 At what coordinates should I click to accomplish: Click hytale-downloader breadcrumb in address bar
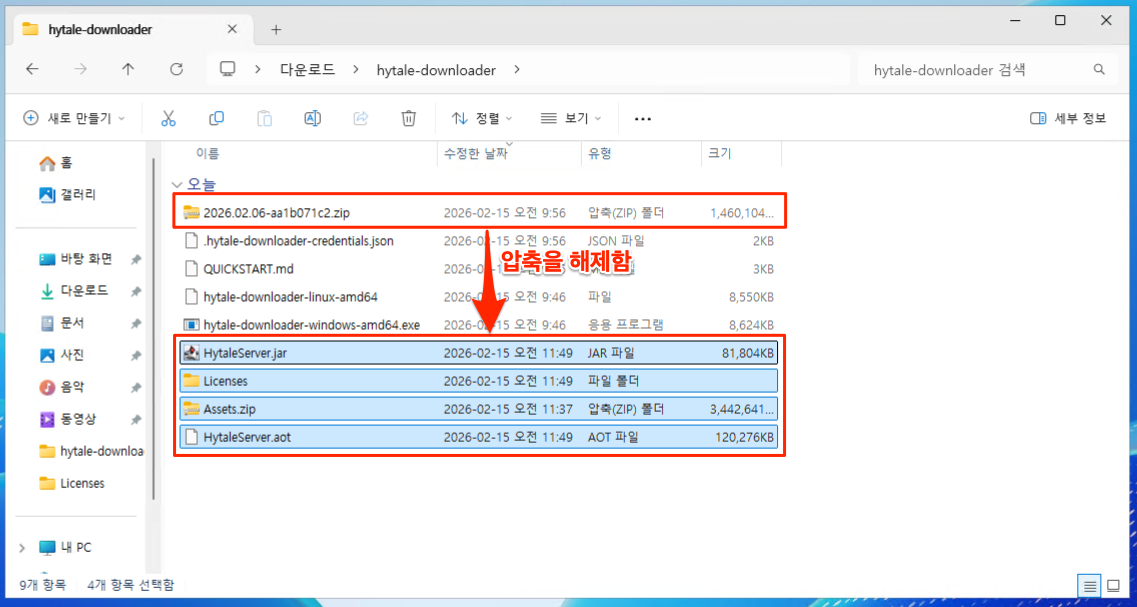436,70
